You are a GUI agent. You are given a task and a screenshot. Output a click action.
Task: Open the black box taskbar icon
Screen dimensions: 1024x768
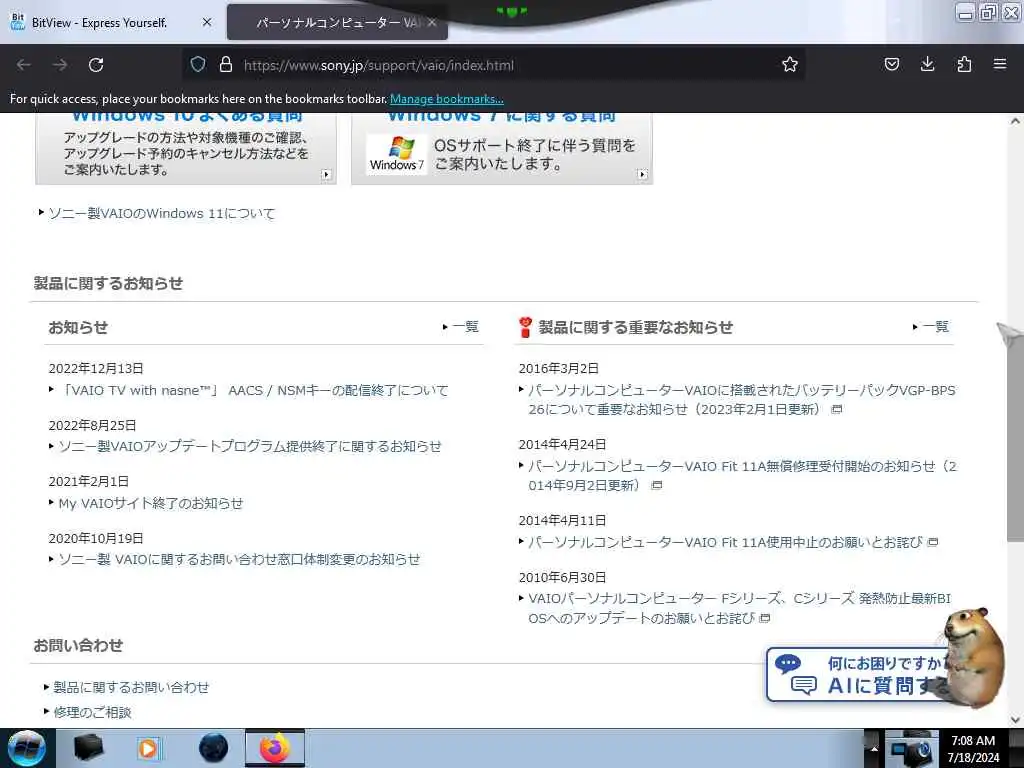pos(88,748)
